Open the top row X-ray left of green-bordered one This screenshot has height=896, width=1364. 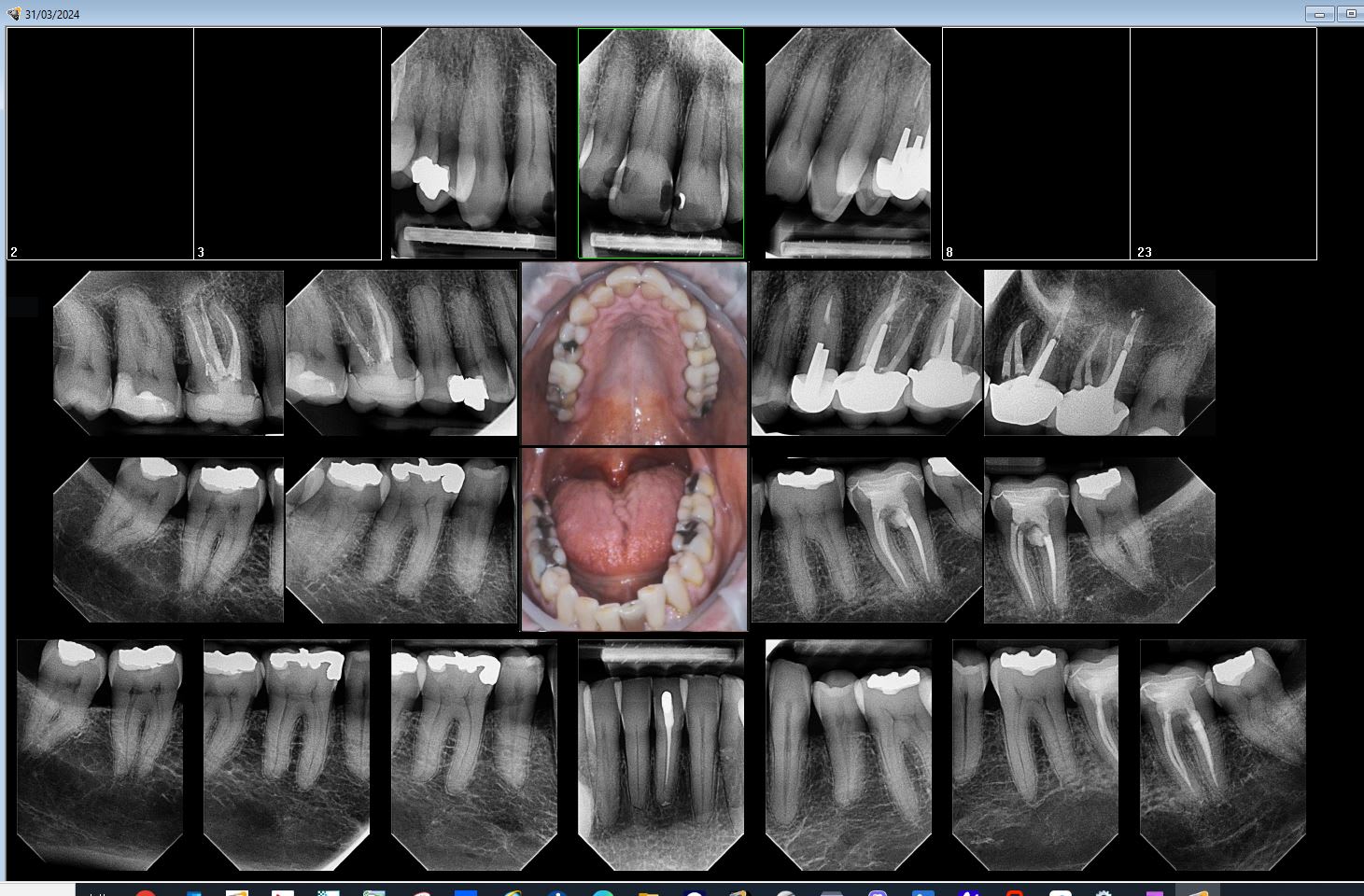pyautogui.click(x=473, y=143)
